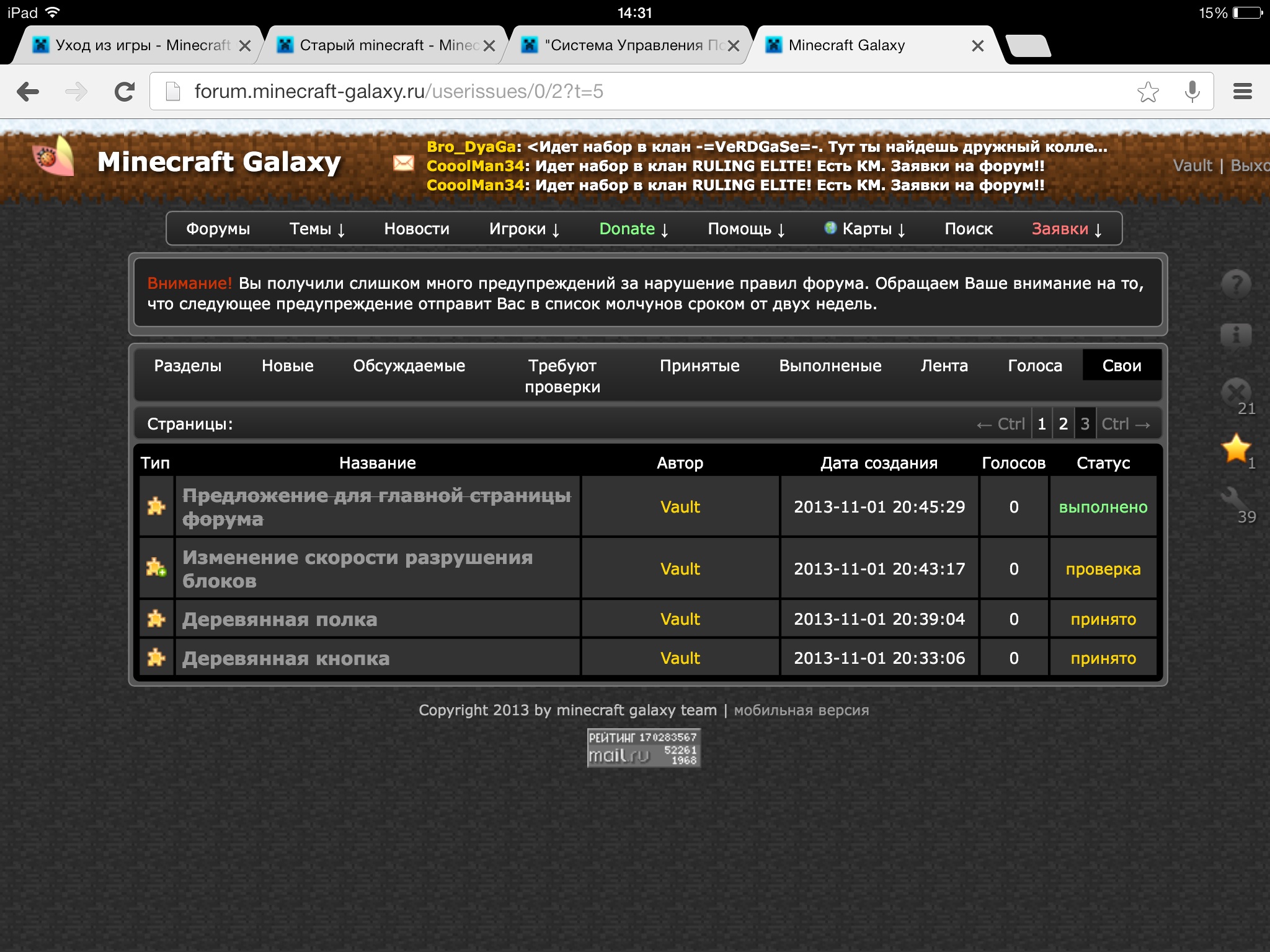1270x952 pixels.
Task: Open the Деревянная полка issue link
Action: [x=280, y=619]
